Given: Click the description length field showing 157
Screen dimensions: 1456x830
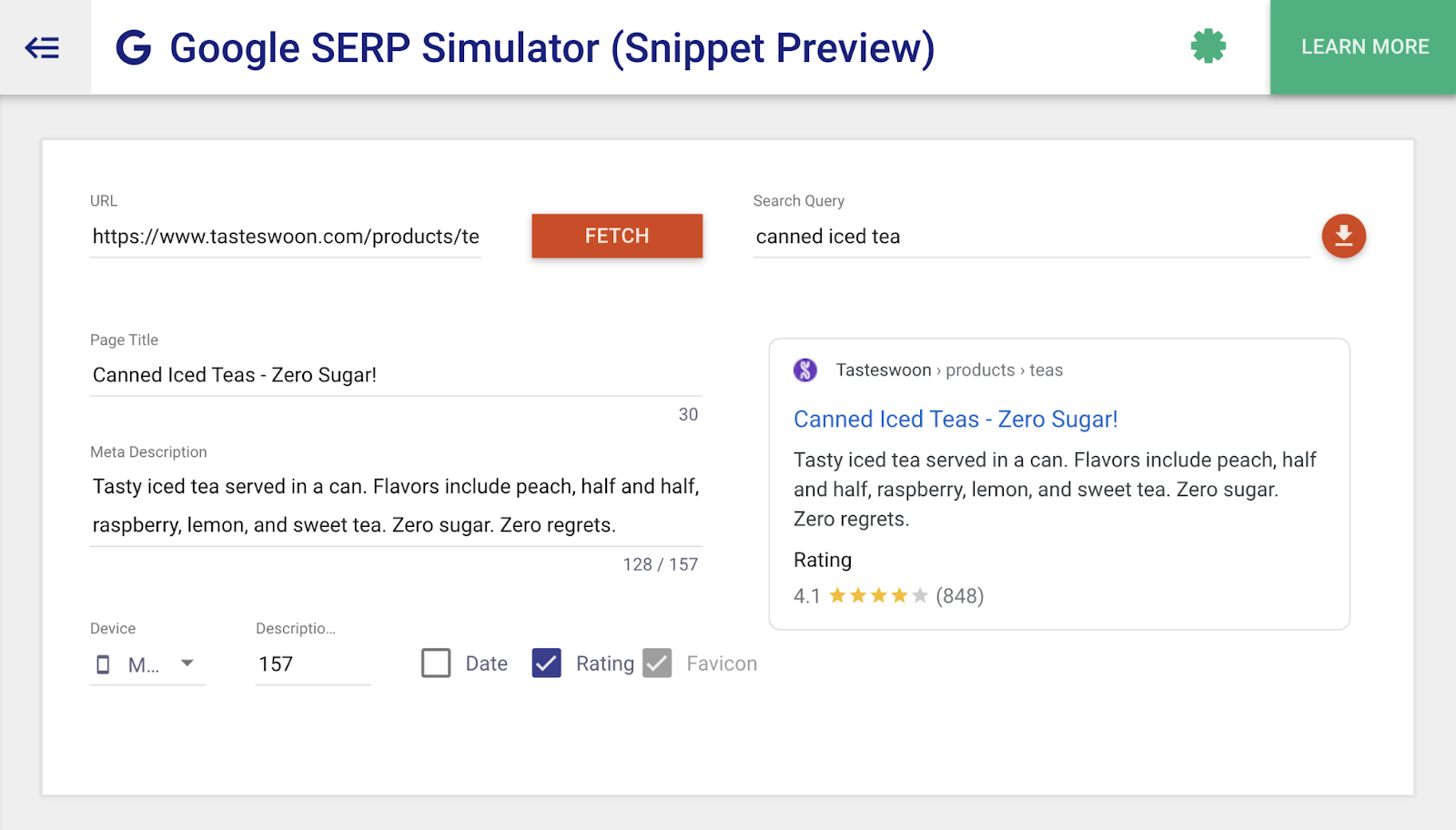Looking at the screenshot, I should click(312, 664).
